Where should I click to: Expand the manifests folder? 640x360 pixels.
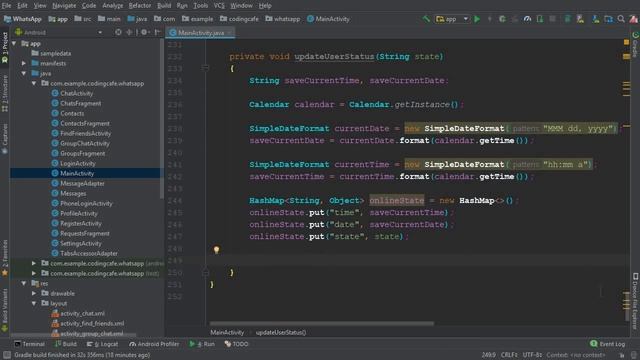click(x=24, y=63)
